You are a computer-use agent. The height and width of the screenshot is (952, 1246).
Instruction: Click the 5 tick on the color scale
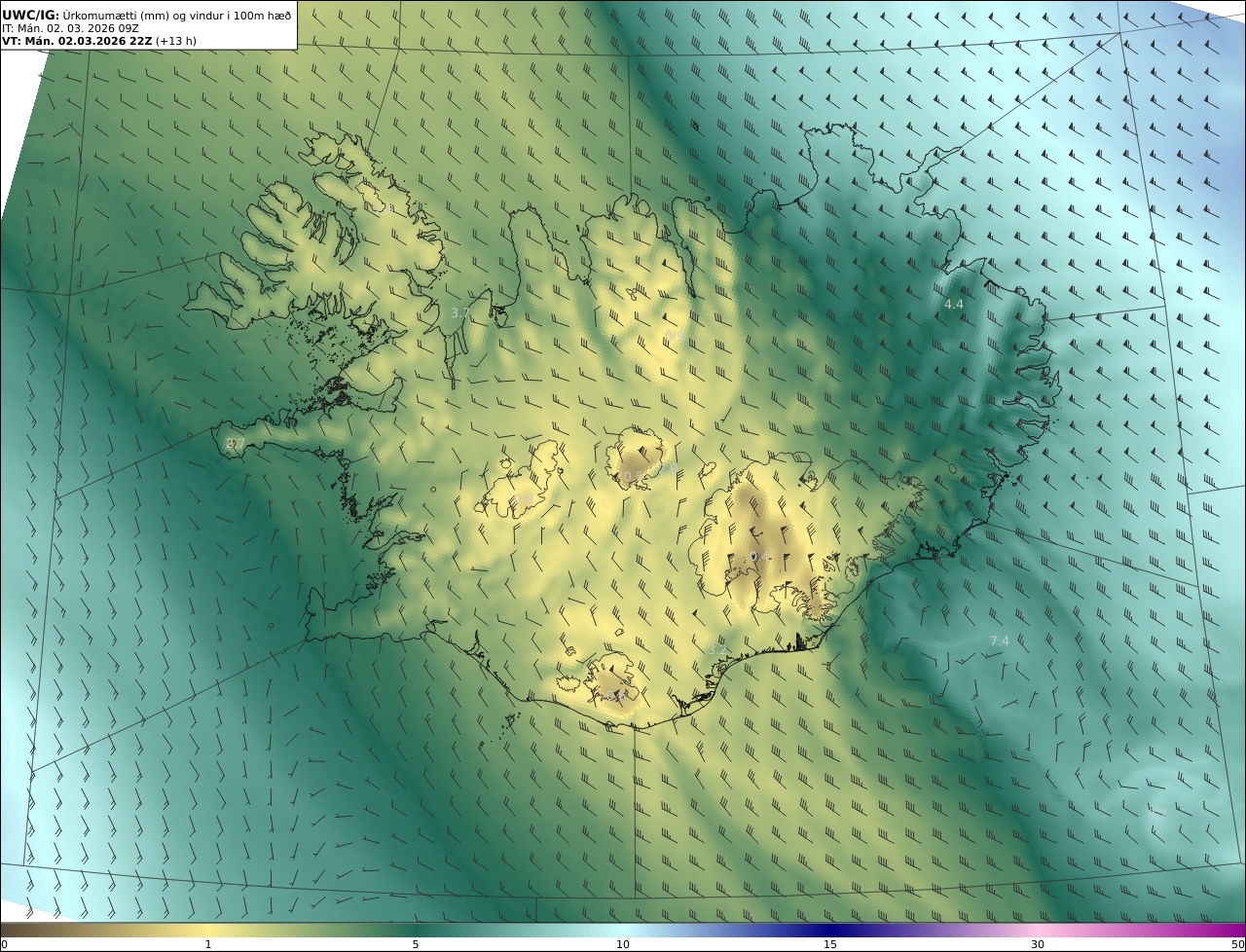click(416, 944)
